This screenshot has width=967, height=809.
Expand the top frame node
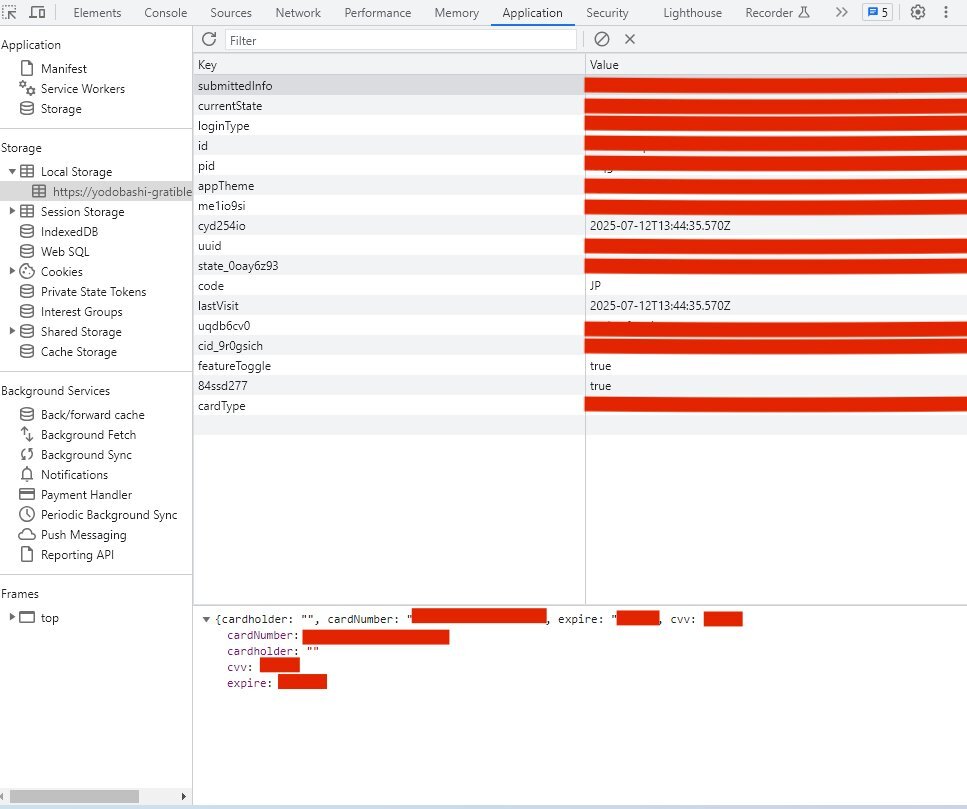[12, 617]
